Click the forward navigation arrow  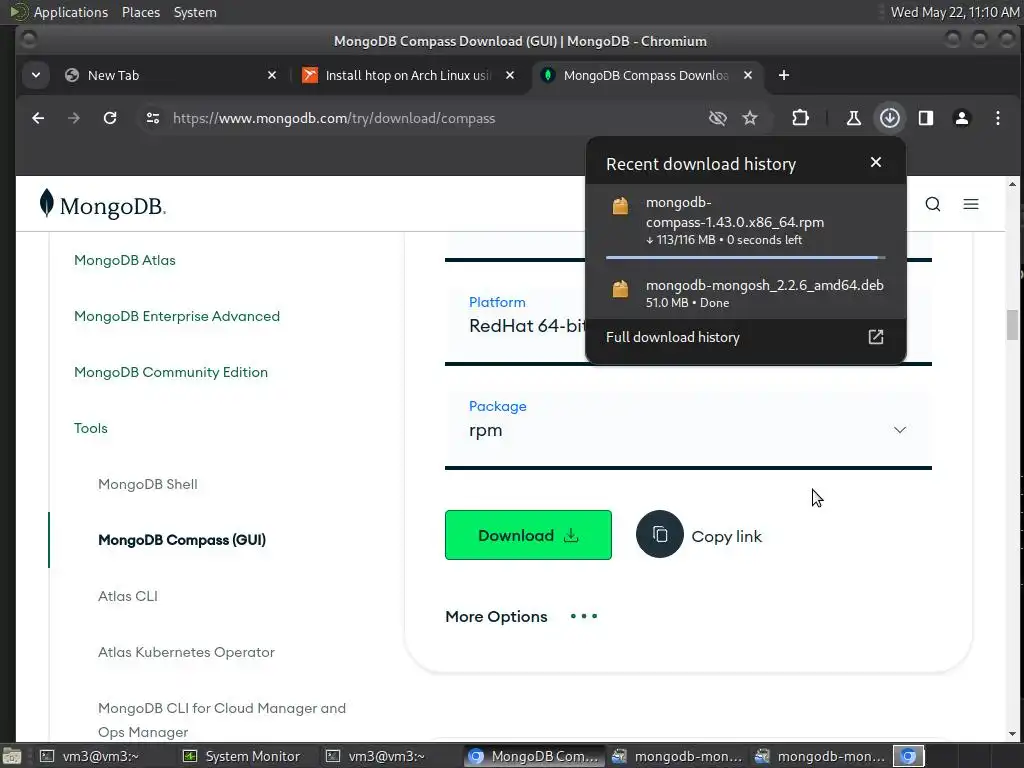[74, 118]
